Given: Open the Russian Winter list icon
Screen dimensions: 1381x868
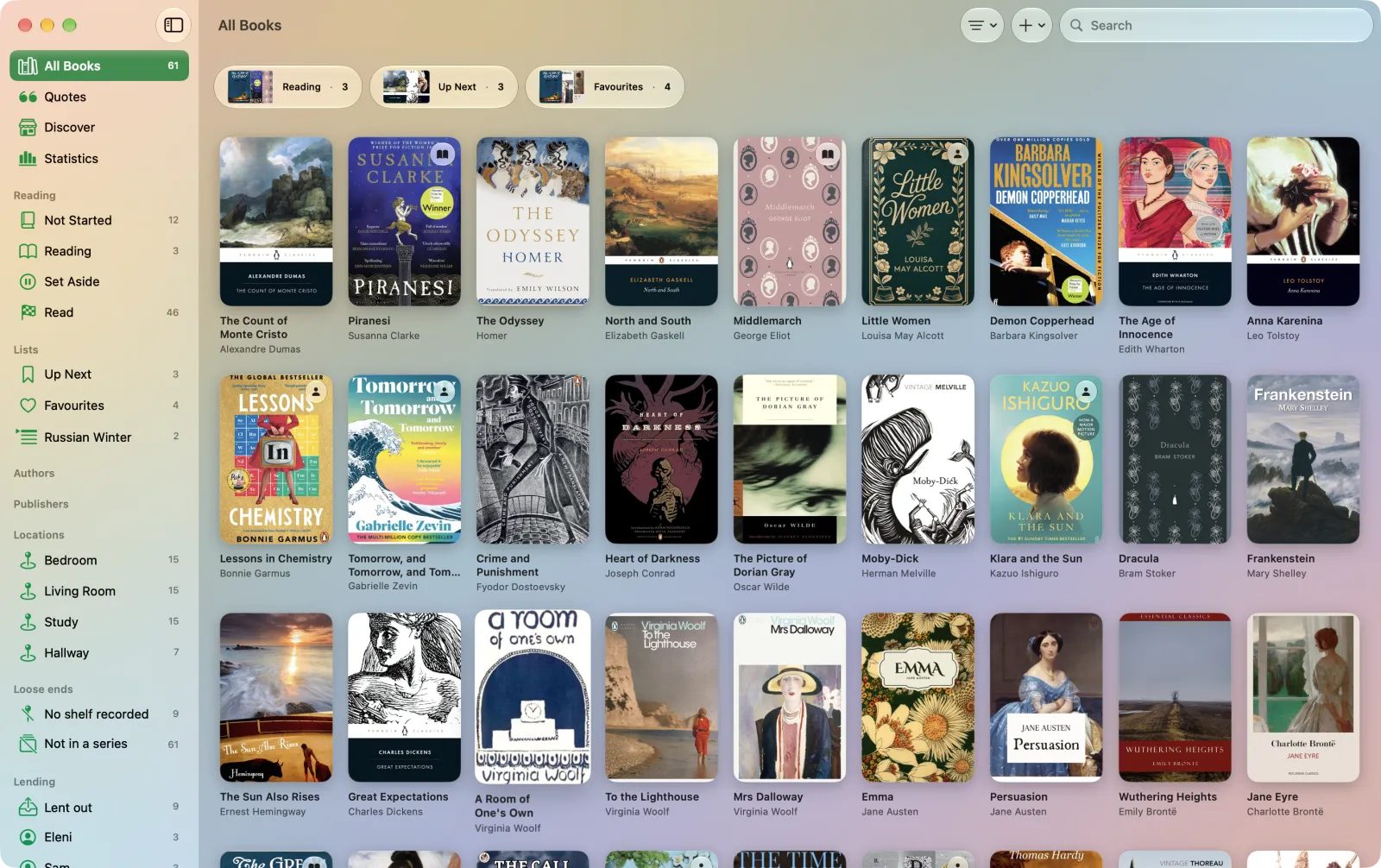Looking at the screenshot, I should (28, 437).
